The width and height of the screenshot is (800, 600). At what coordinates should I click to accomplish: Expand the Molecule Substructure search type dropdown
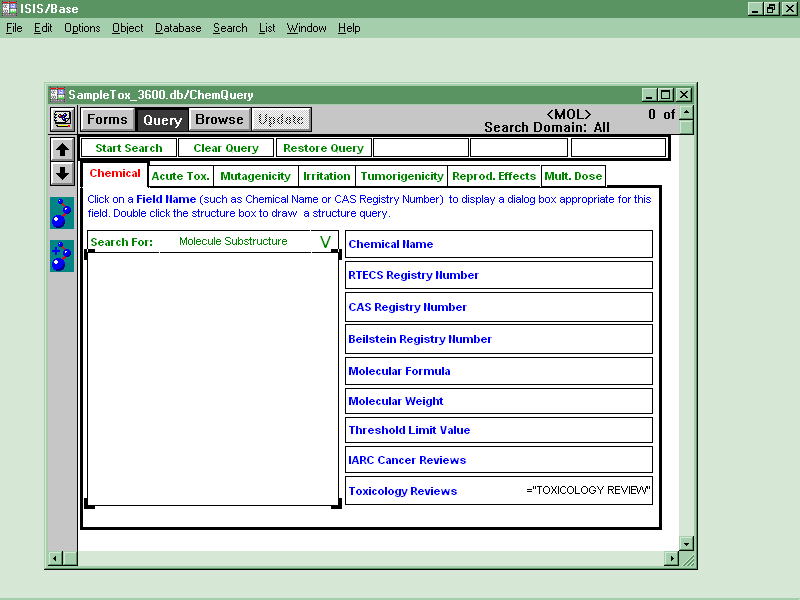click(325, 242)
